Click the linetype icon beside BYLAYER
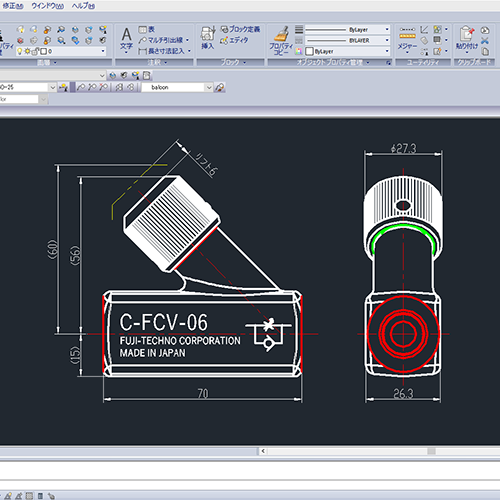Viewport: 500px width, 500px height. point(299,40)
